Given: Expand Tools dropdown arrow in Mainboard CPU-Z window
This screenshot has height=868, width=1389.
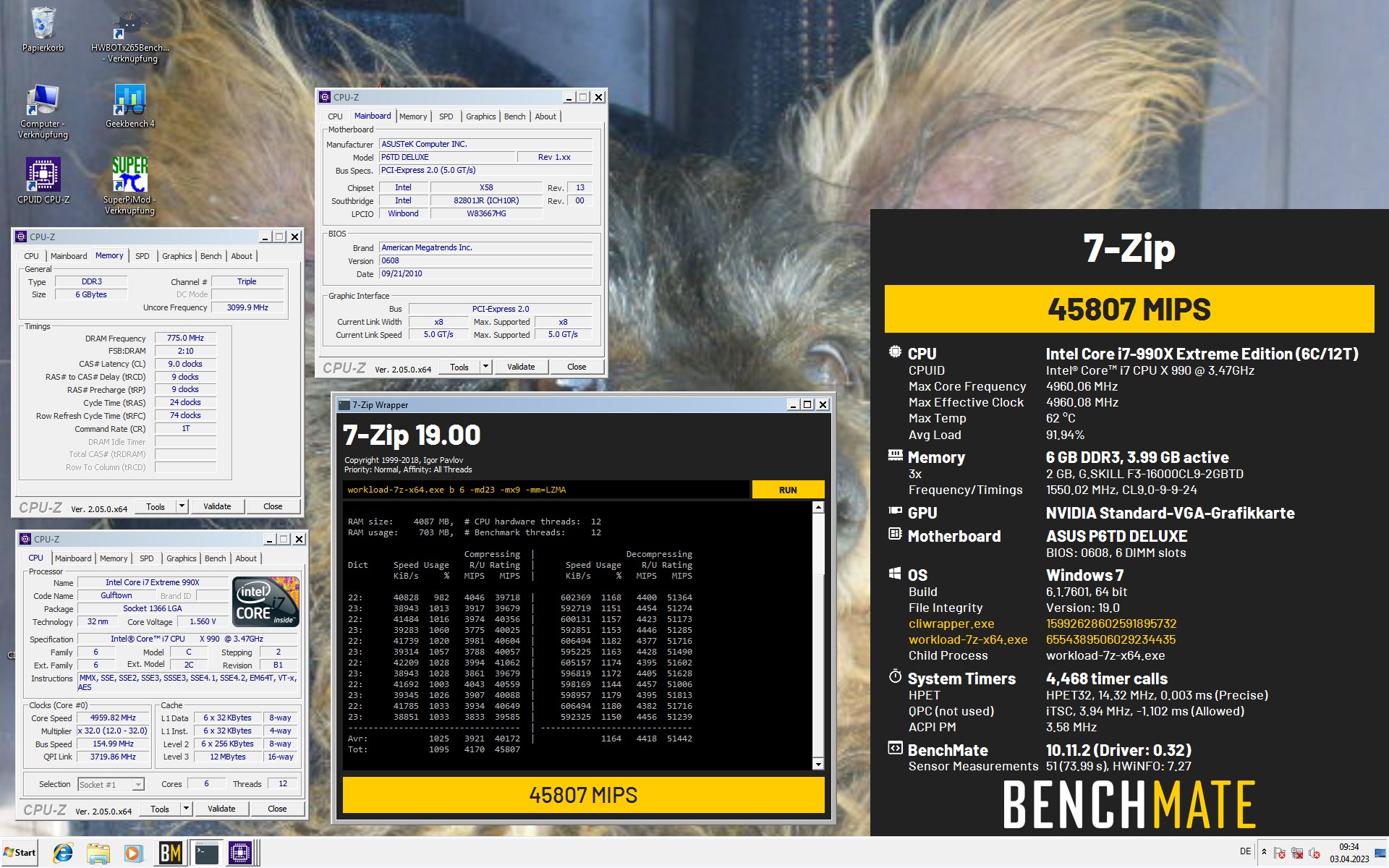Looking at the screenshot, I should click(485, 367).
